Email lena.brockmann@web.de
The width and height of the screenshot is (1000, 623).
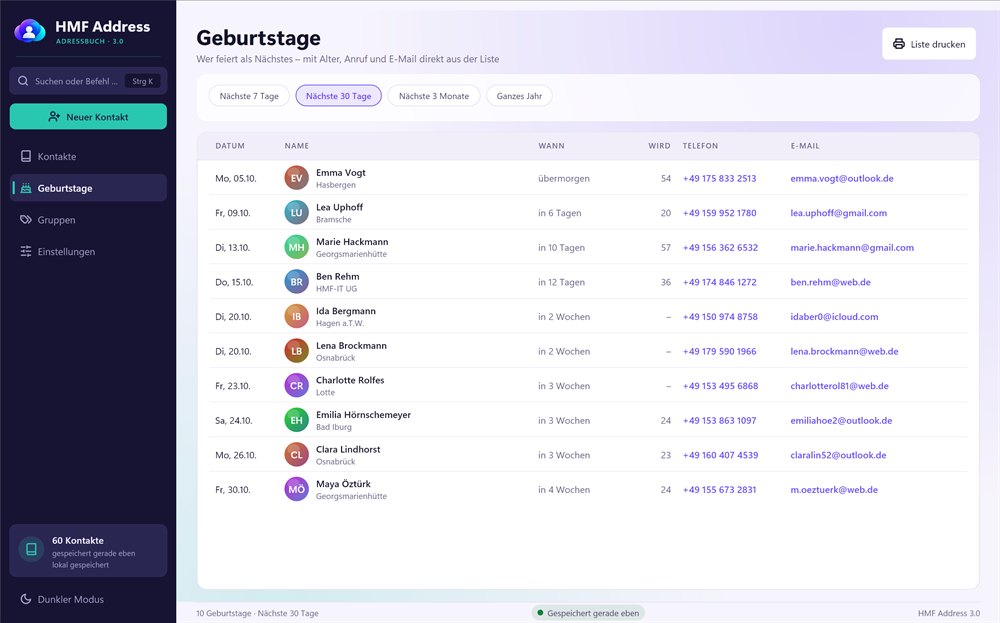click(844, 351)
